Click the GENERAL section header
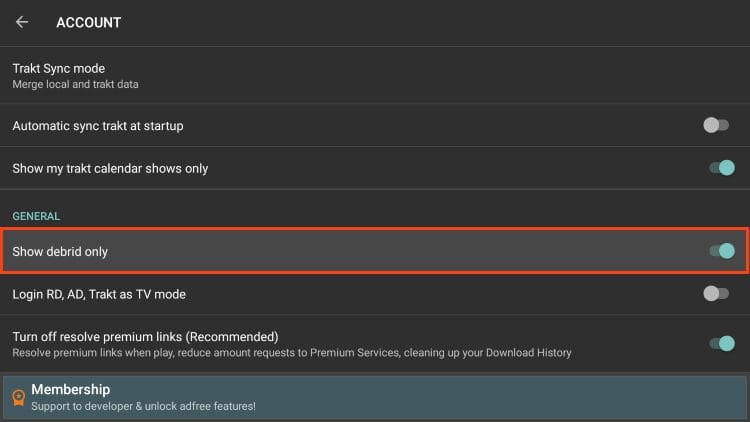 [x=36, y=216]
